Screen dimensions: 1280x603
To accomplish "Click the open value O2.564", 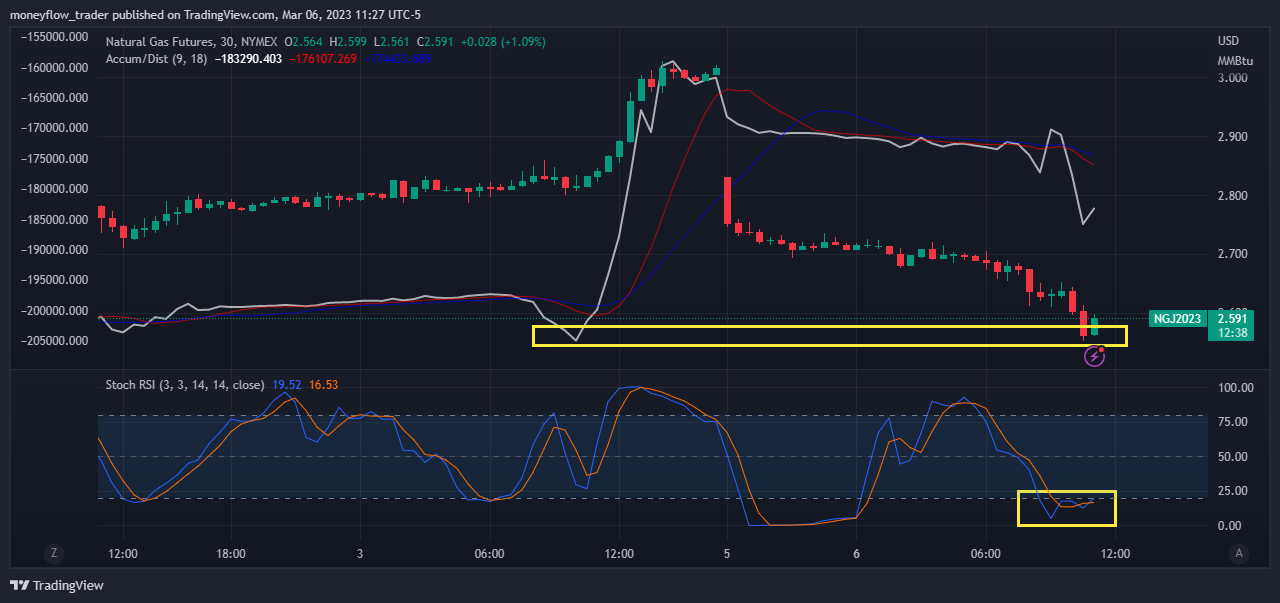I will tap(303, 42).
